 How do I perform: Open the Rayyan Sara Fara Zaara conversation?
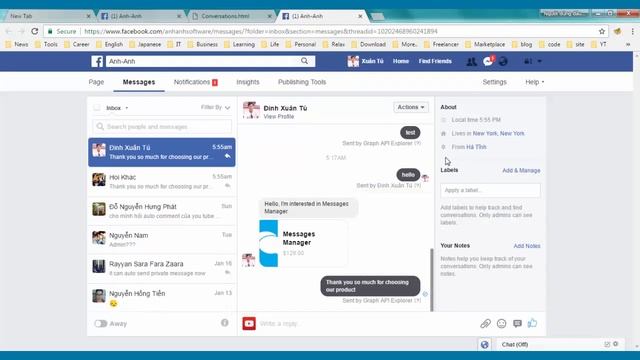(162, 269)
